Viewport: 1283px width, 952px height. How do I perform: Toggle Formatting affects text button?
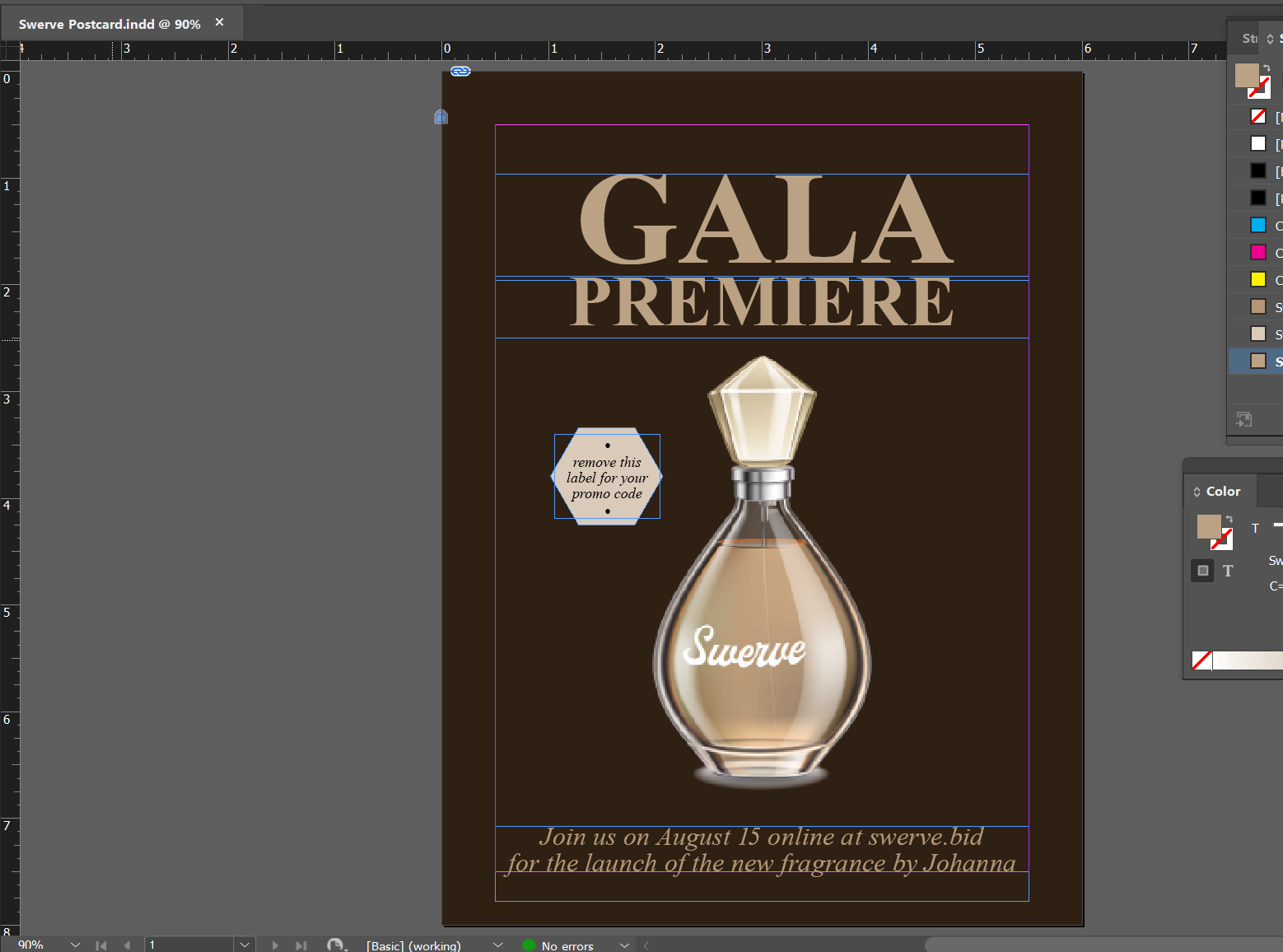[1228, 570]
